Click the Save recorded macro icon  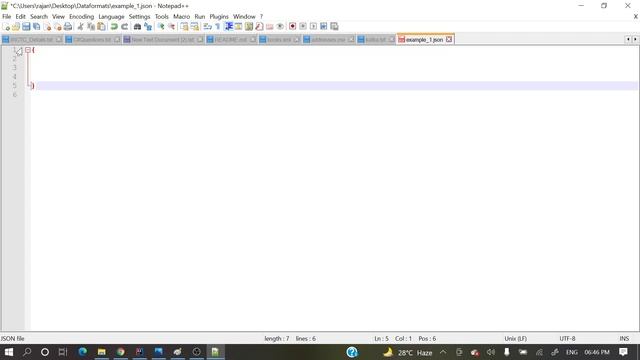[334, 27]
